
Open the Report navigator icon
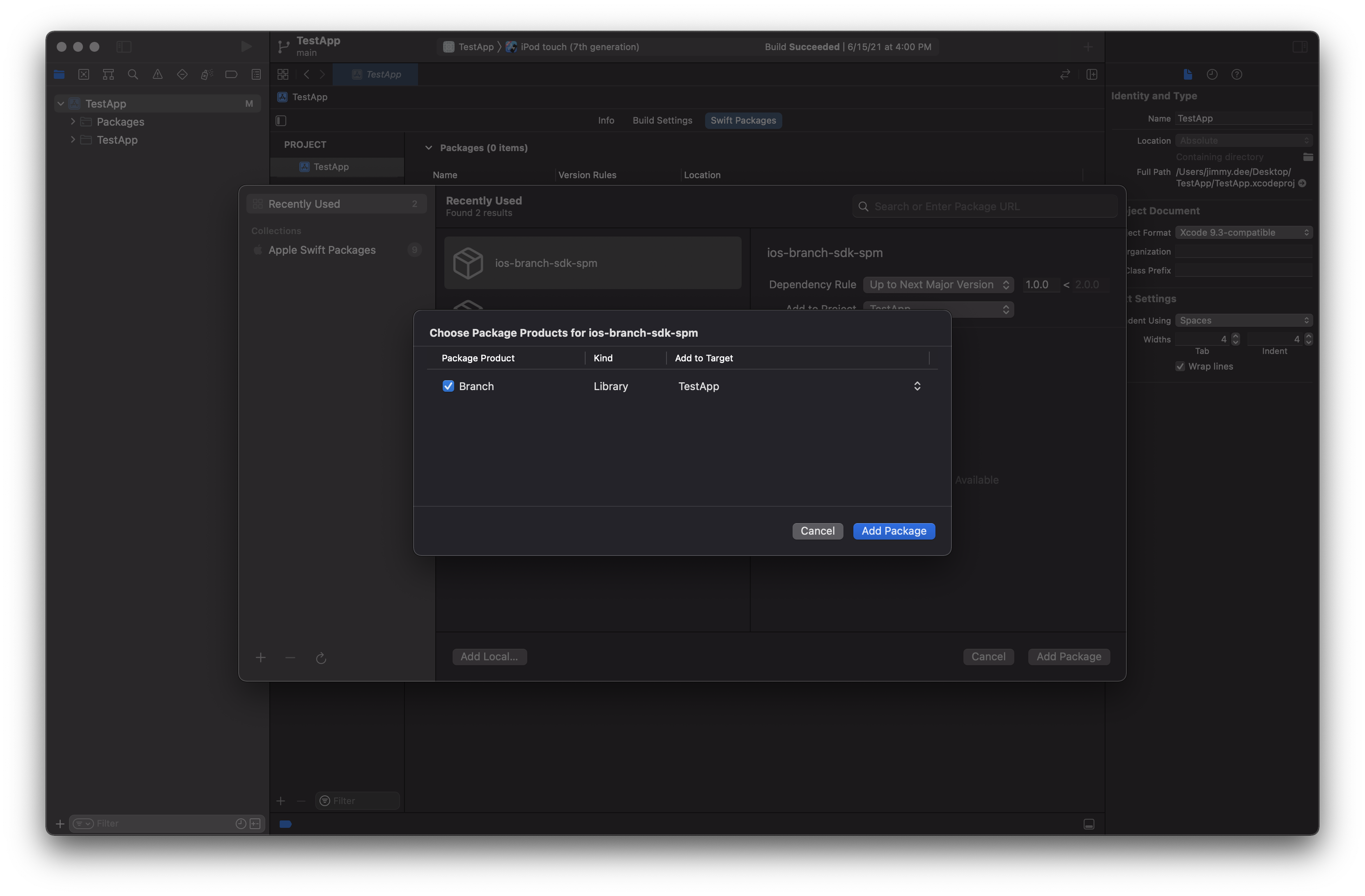[256, 74]
